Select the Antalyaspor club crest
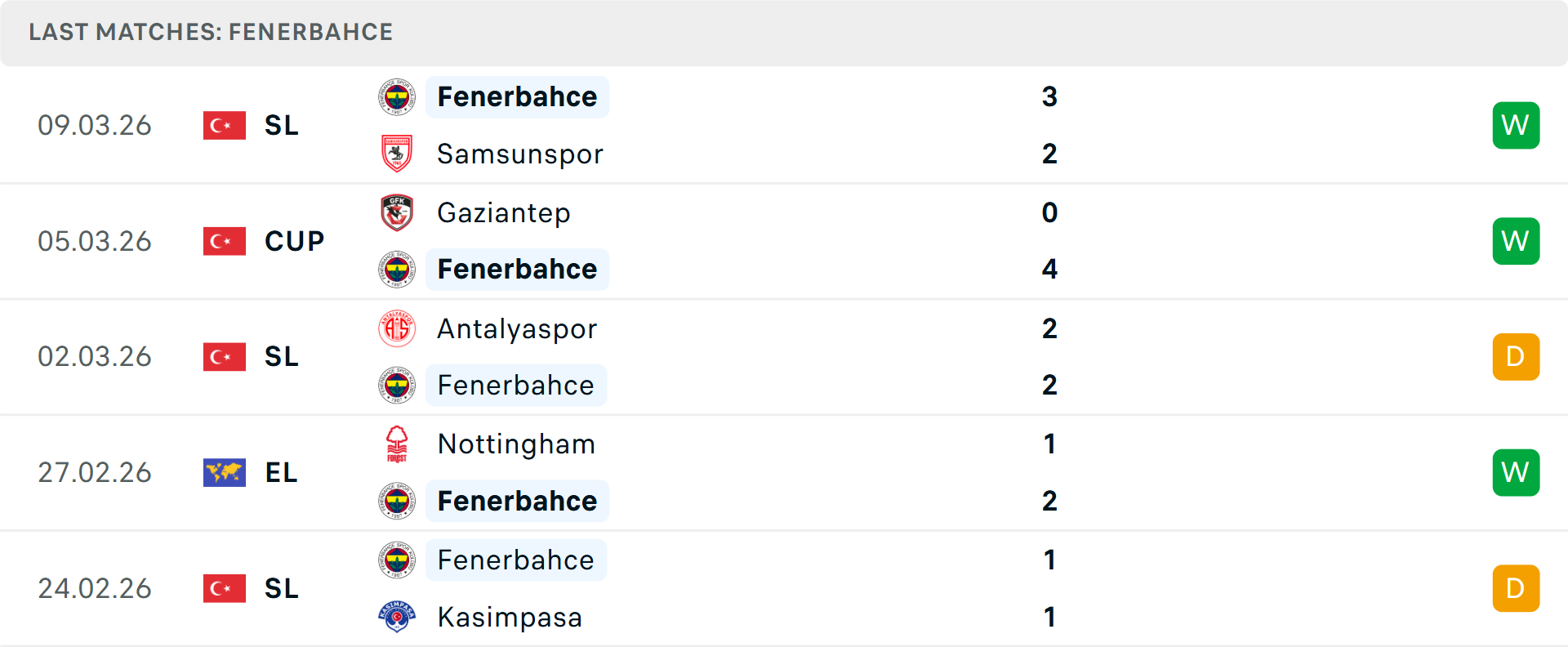This screenshot has height=647, width=1568. pyautogui.click(x=397, y=328)
